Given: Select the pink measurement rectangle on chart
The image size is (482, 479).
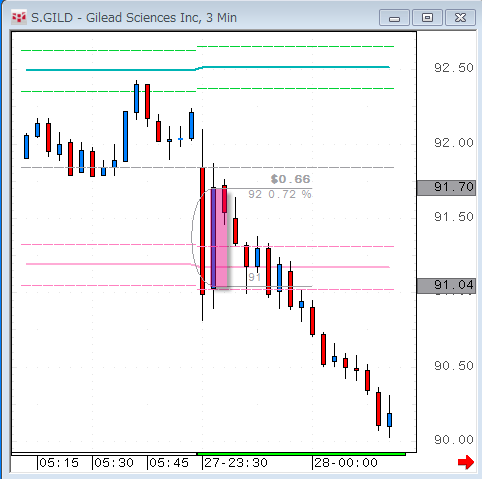Looking at the screenshot, I should click(219, 238).
